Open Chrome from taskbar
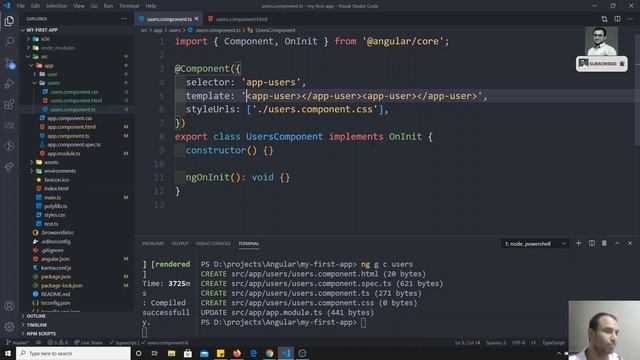 coord(269,353)
